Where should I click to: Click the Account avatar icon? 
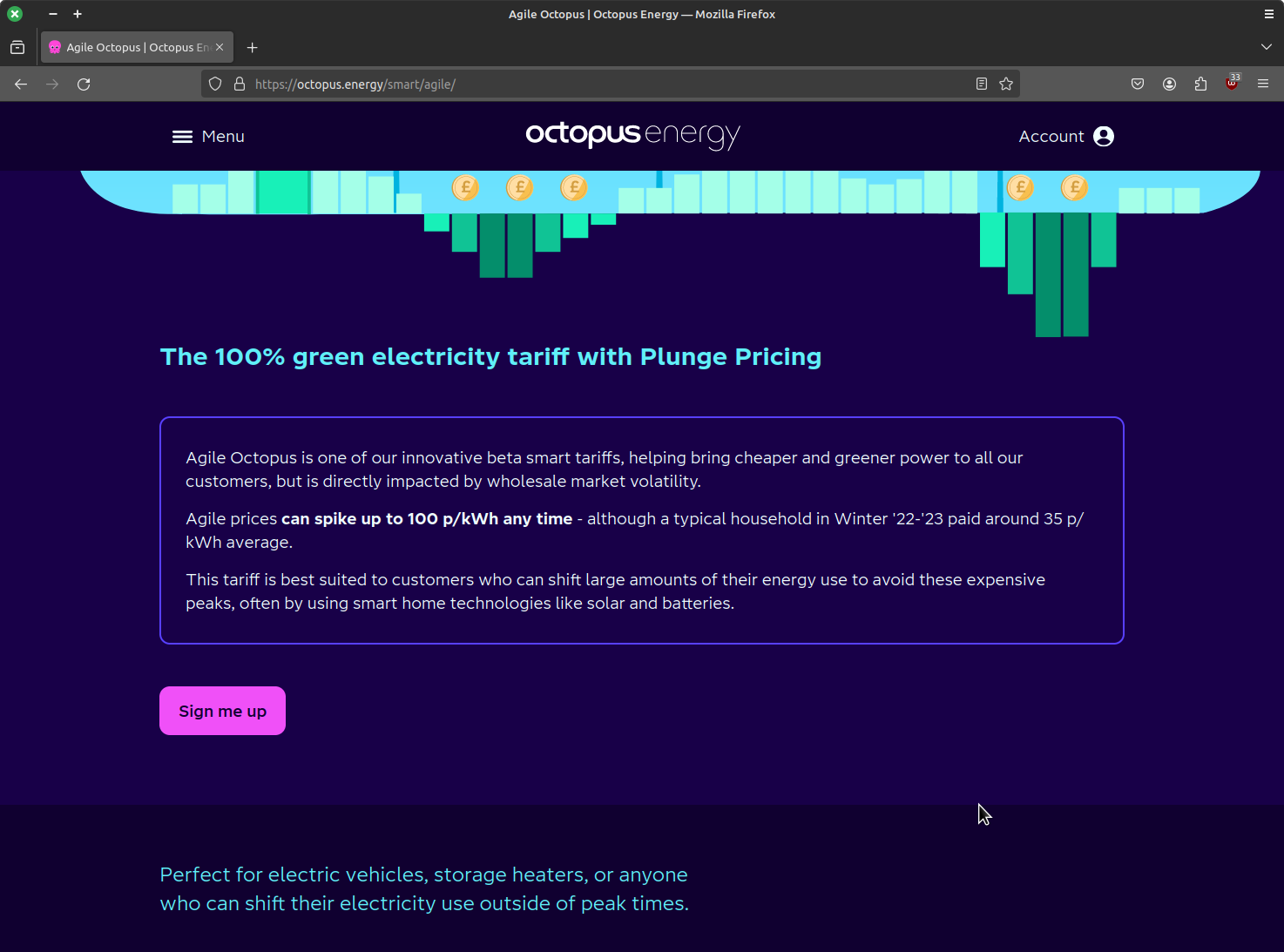click(1104, 137)
